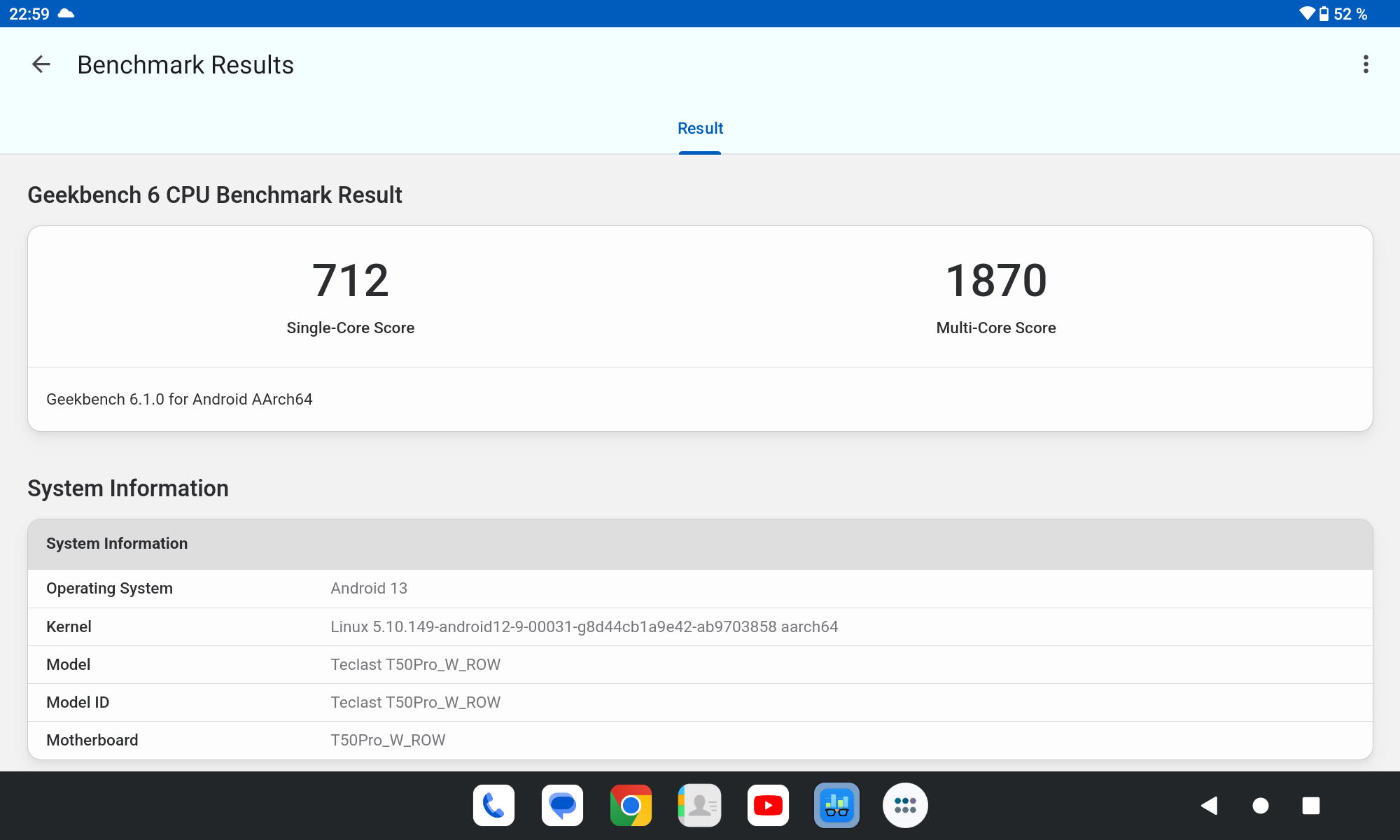Tap the Operating System row label
1400x840 pixels.
click(x=109, y=588)
